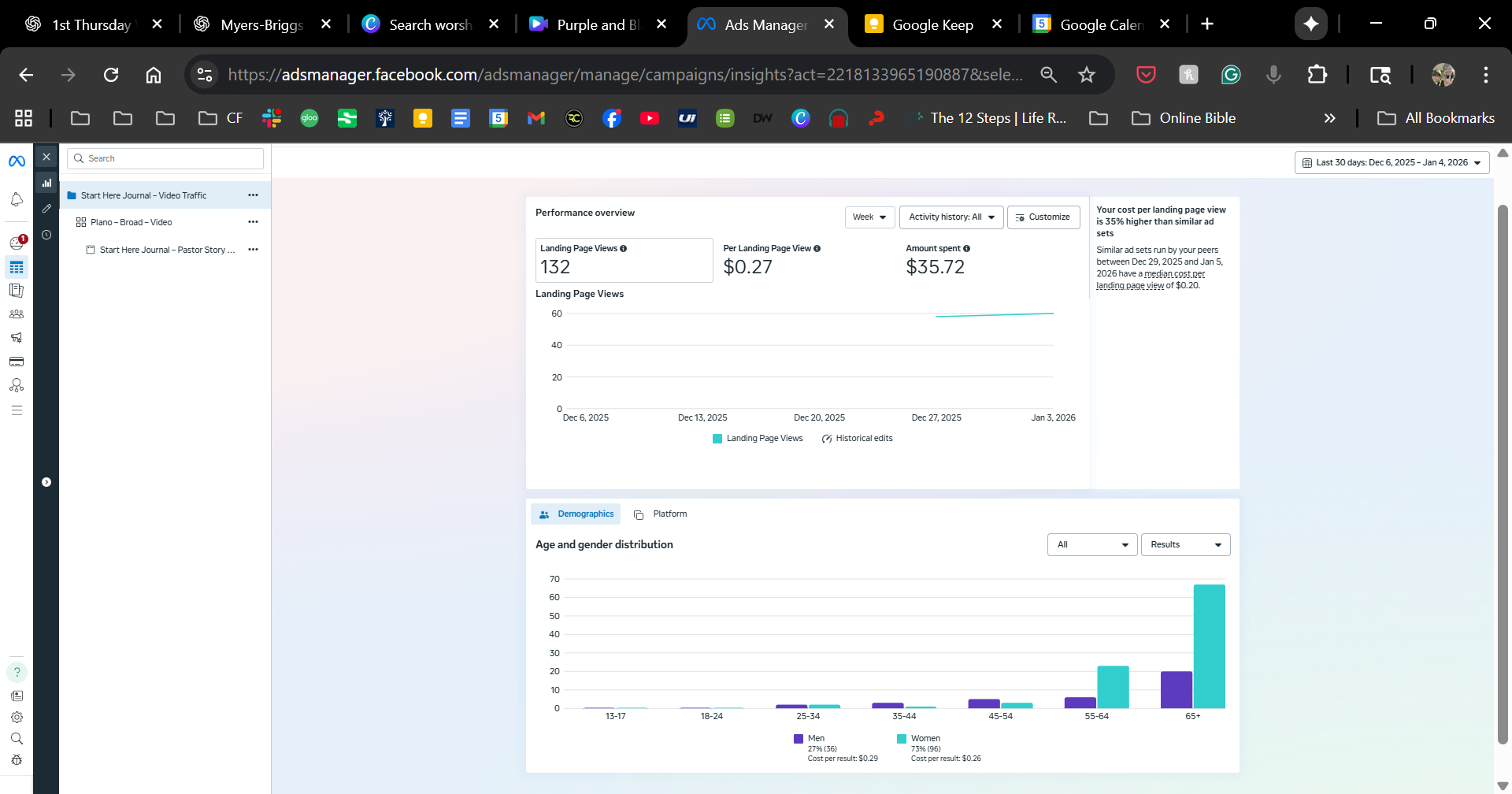This screenshot has height=794, width=1512.
Task: Toggle the Women series in legend
Action: 918,739
